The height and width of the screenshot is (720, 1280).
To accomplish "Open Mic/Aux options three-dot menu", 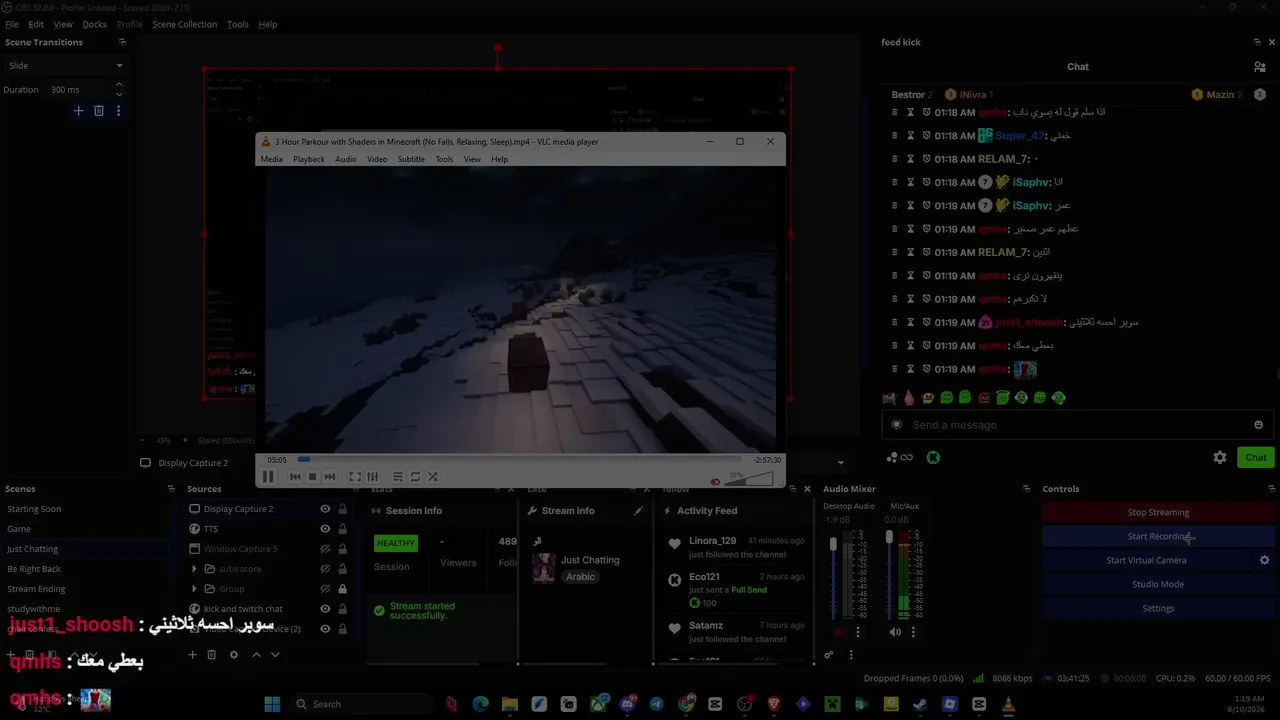I will (x=913, y=632).
